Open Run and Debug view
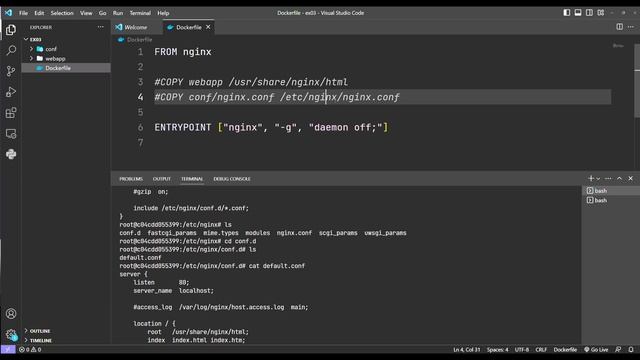The image size is (640, 360). 11,92
